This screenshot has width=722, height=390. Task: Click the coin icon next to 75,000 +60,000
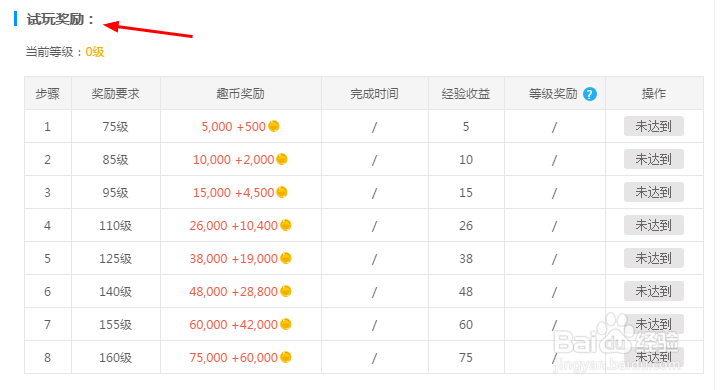285,357
